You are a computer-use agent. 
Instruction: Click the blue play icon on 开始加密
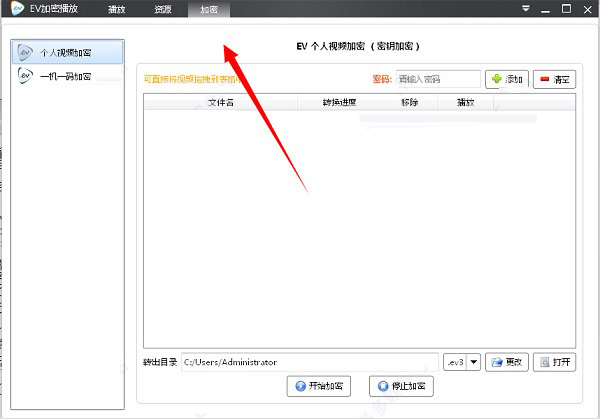(x=300, y=386)
